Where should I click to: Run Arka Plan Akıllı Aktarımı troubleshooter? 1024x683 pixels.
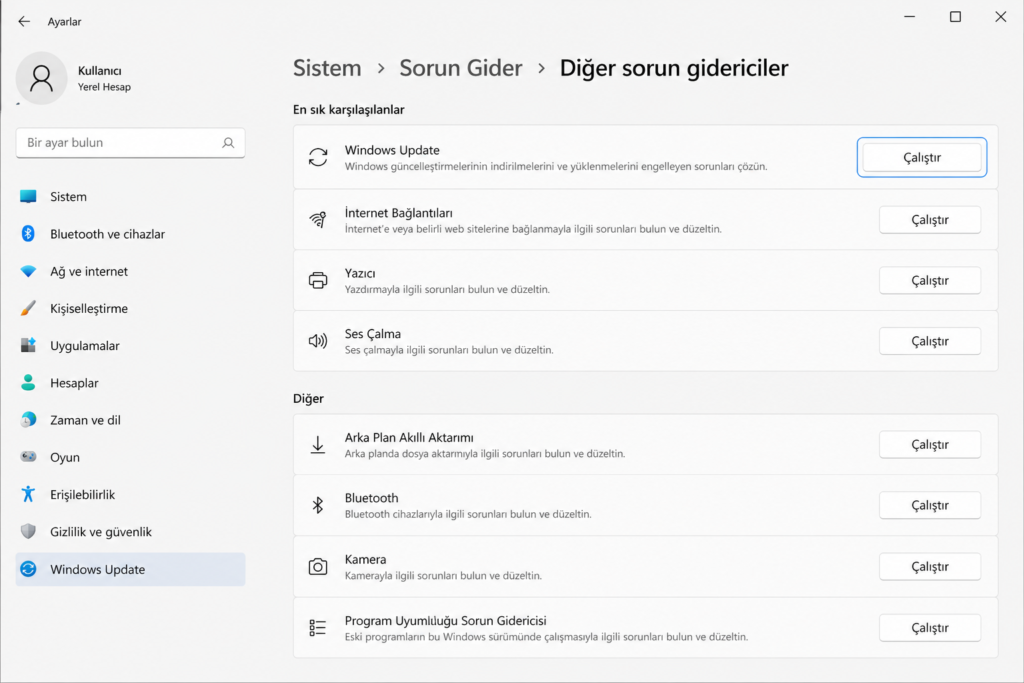tap(930, 445)
